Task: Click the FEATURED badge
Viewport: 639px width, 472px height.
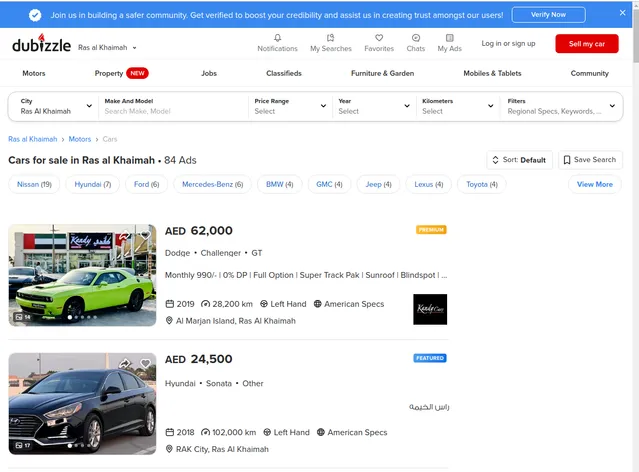Action: click(430, 358)
